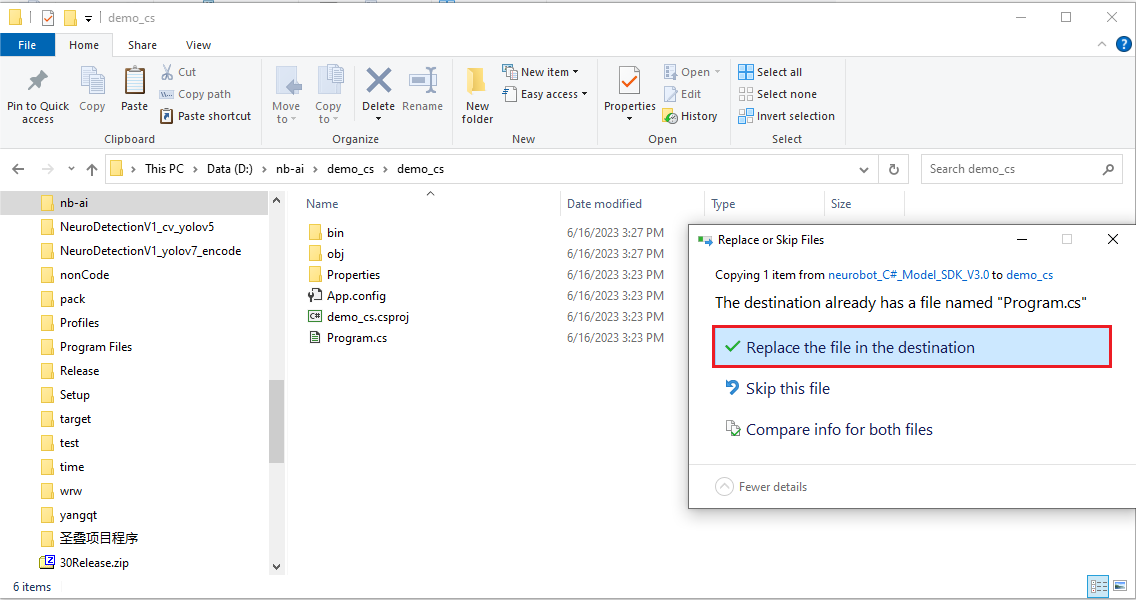
Task: Select the obj folder
Action: tap(335, 254)
